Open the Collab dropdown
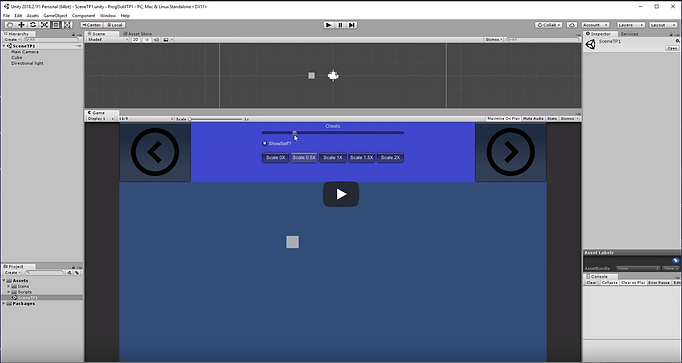Viewport: 682px width, 363px height. point(549,25)
